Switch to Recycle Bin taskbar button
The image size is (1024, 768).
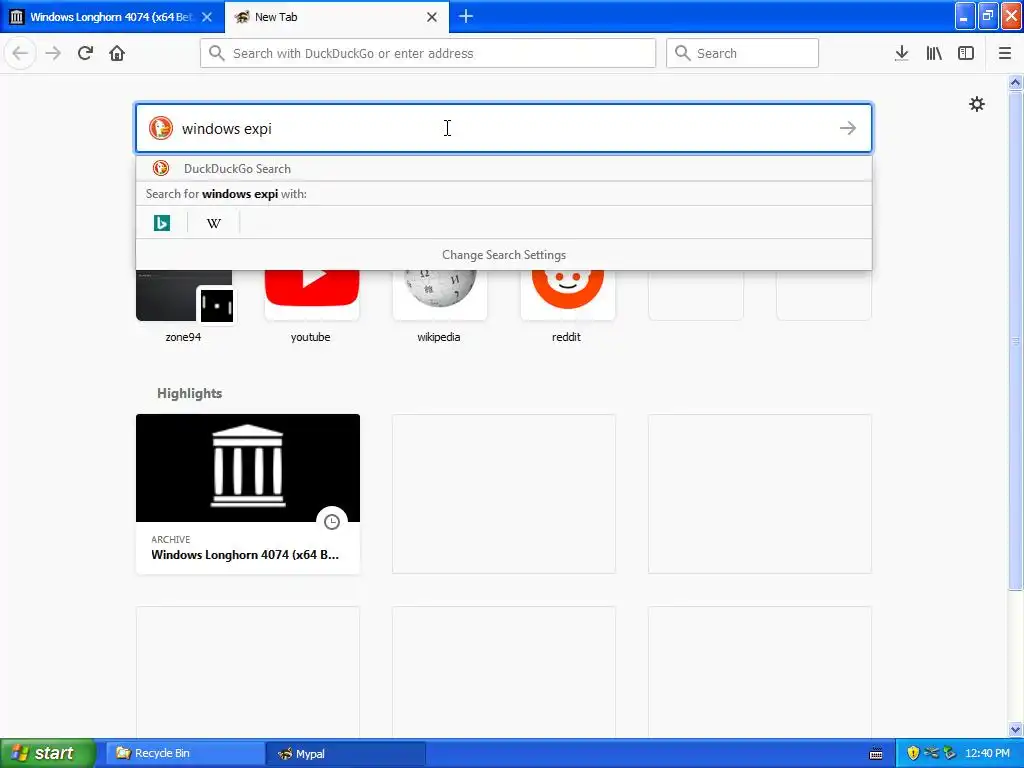pyautogui.click(x=184, y=753)
